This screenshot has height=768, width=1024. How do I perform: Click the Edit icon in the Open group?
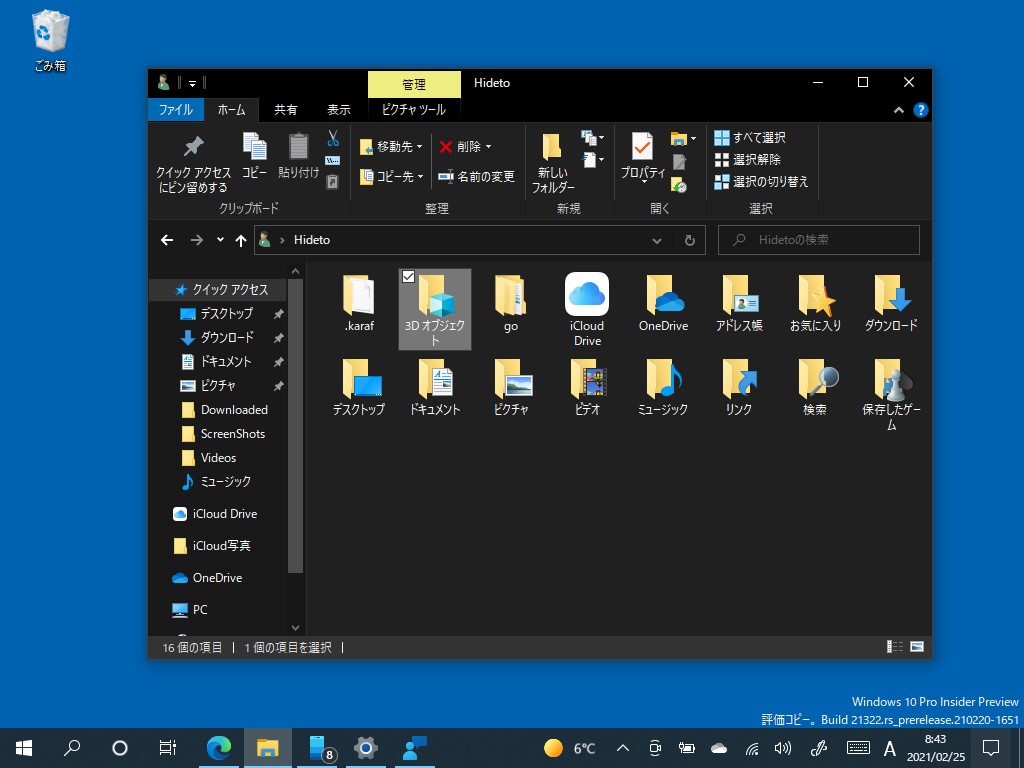coord(679,161)
